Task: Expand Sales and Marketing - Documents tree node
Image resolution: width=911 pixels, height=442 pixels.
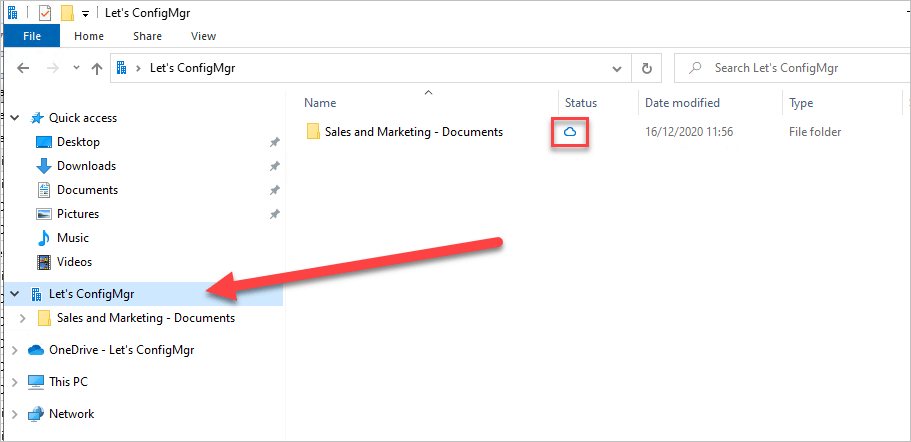Action: tap(23, 318)
